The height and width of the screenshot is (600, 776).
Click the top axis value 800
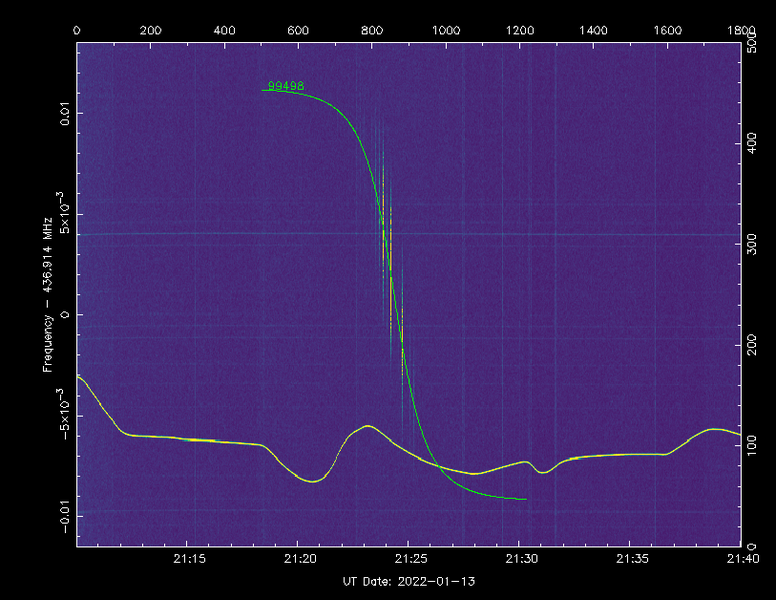372,31
